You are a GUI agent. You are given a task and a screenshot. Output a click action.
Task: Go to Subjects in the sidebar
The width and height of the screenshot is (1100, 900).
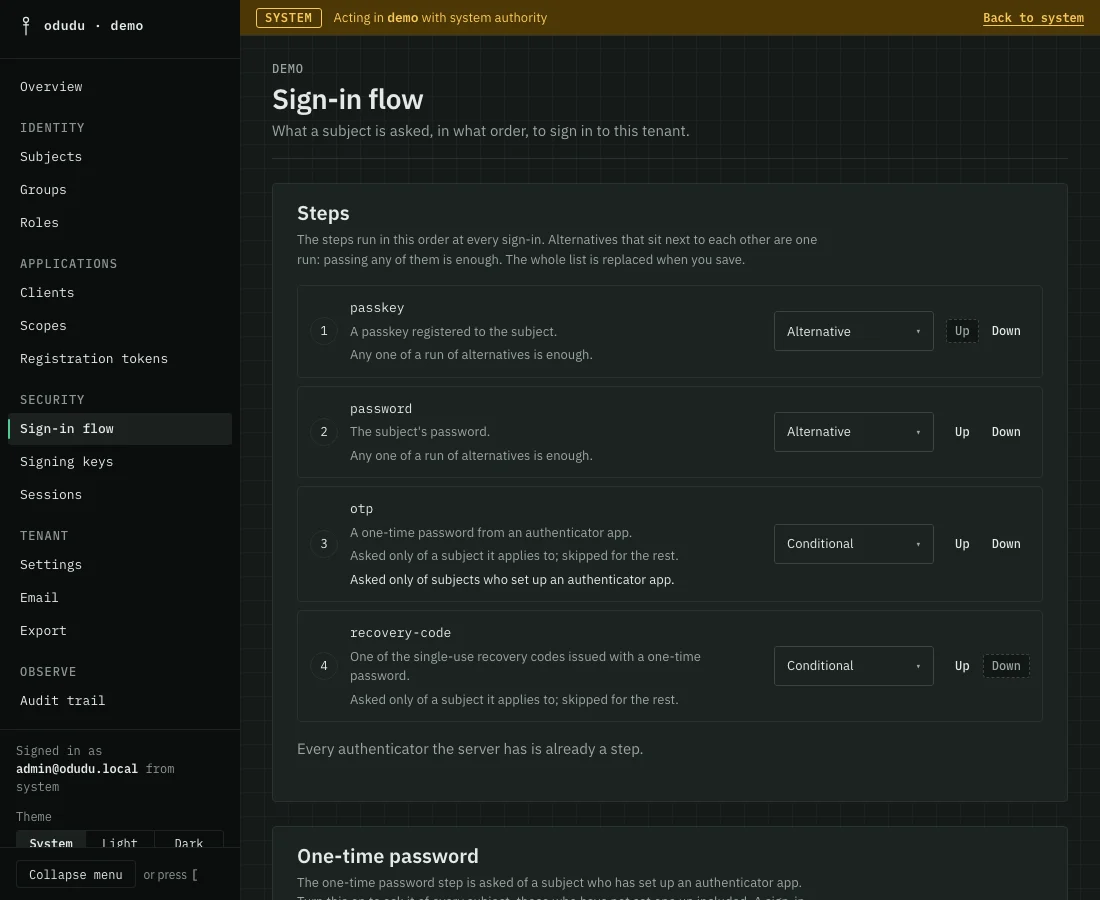(x=51, y=156)
